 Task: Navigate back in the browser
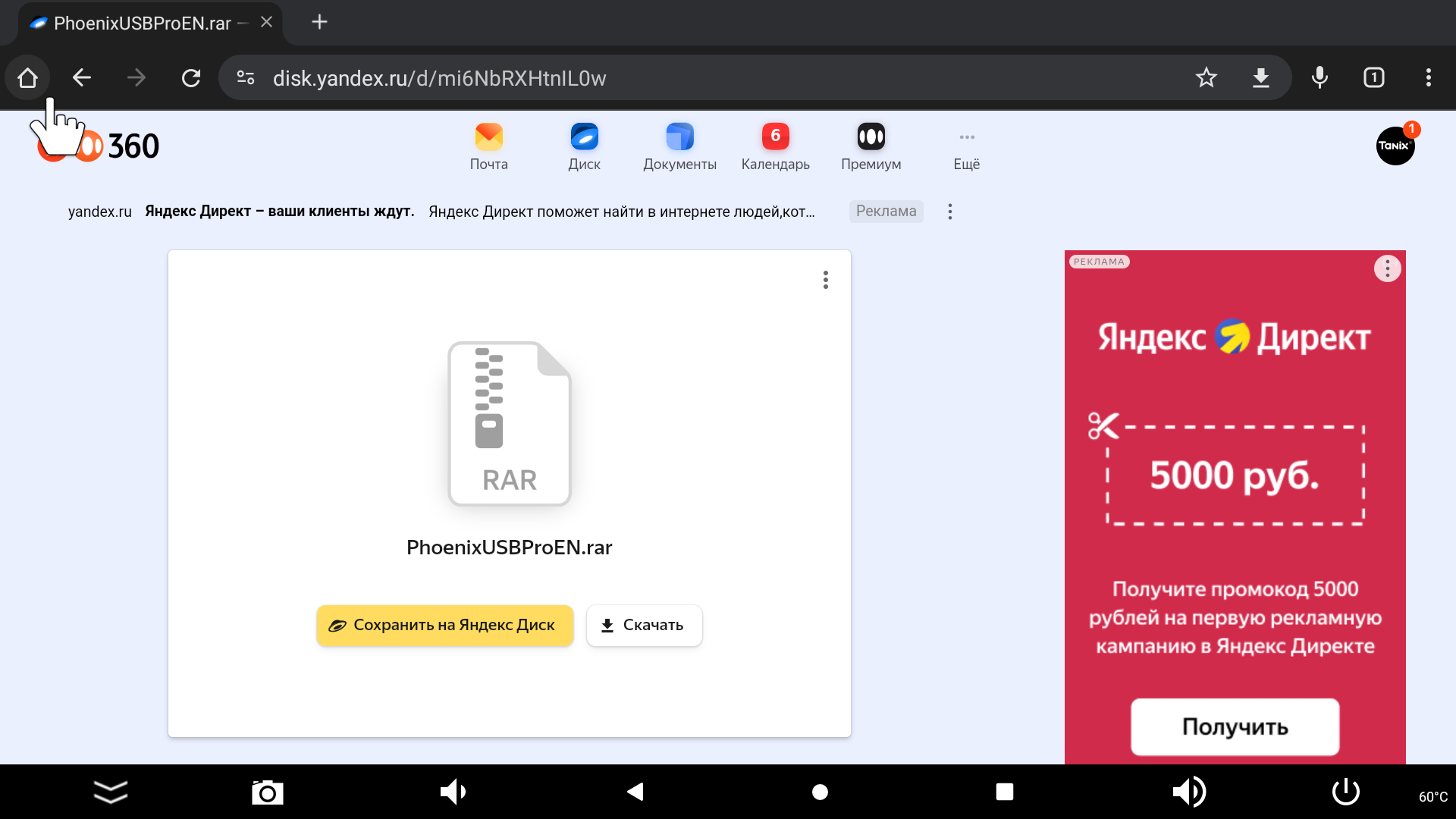pyautogui.click(x=82, y=77)
